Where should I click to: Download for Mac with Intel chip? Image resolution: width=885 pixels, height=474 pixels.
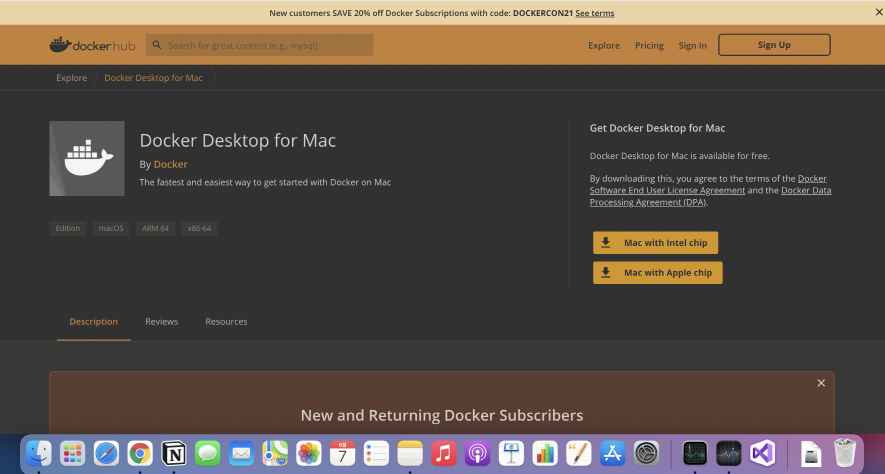[655, 243]
